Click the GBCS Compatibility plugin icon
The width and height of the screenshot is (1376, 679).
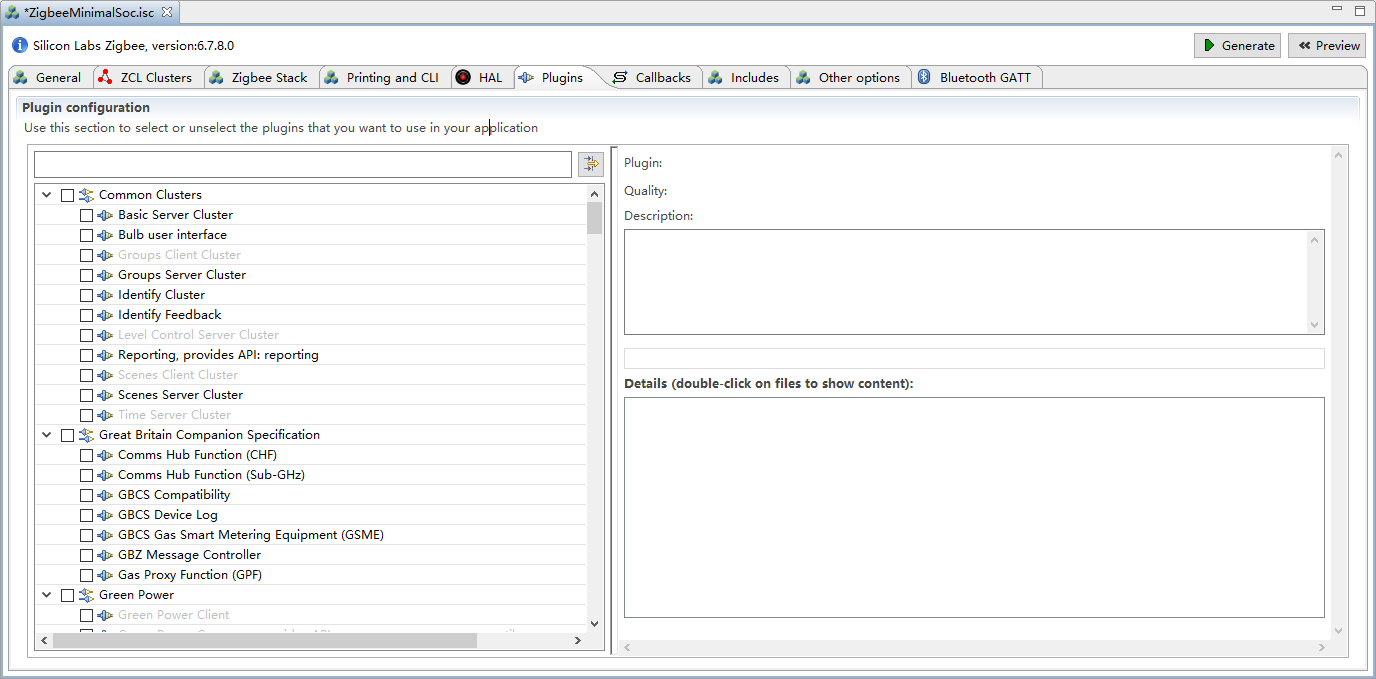click(x=105, y=495)
